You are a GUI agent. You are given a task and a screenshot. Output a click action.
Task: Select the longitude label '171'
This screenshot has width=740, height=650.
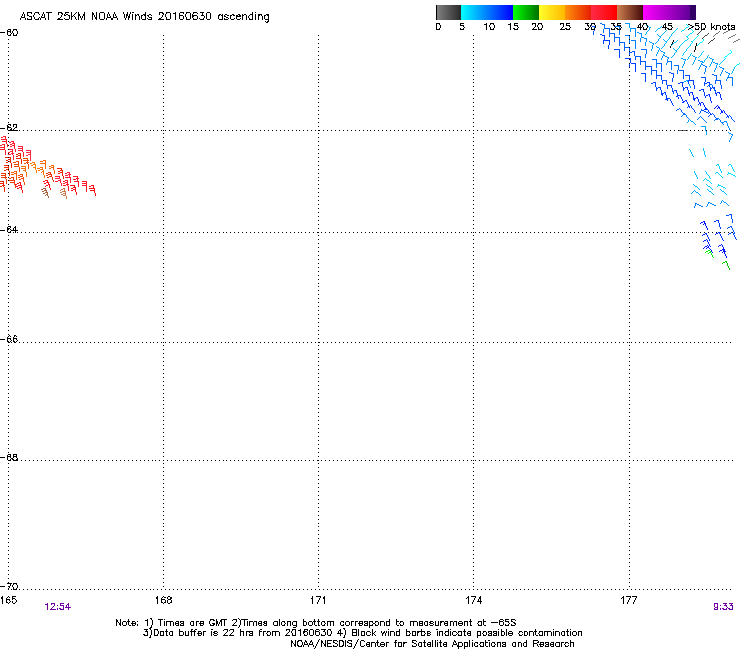tap(318, 600)
